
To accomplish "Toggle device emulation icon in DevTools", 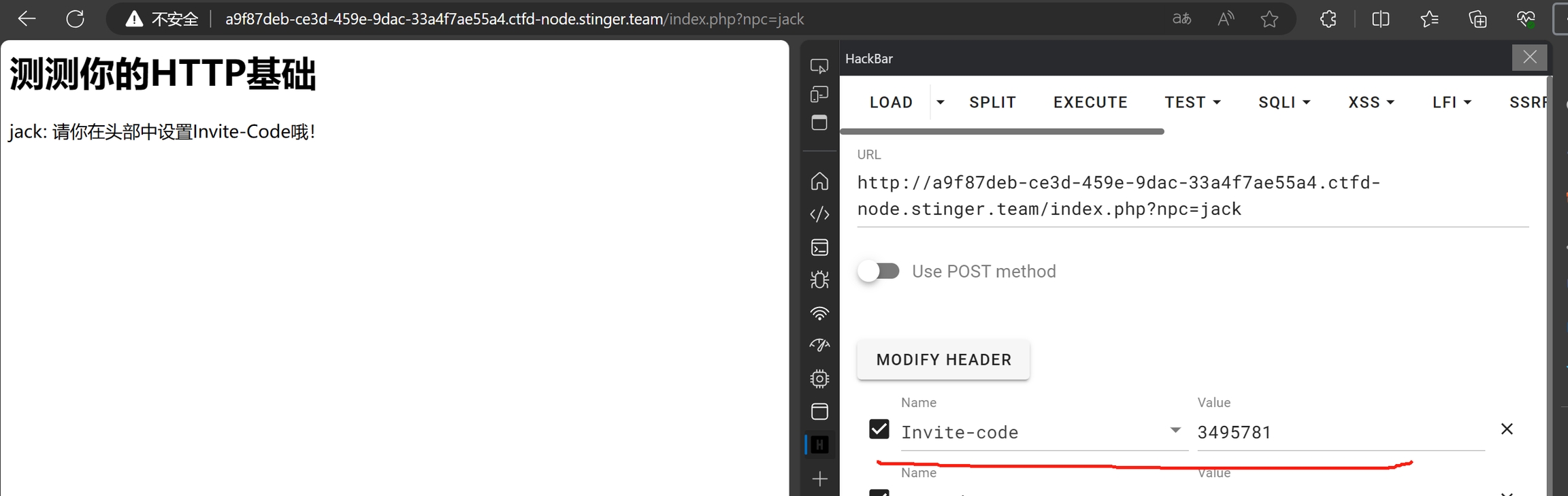I will (x=819, y=95).
